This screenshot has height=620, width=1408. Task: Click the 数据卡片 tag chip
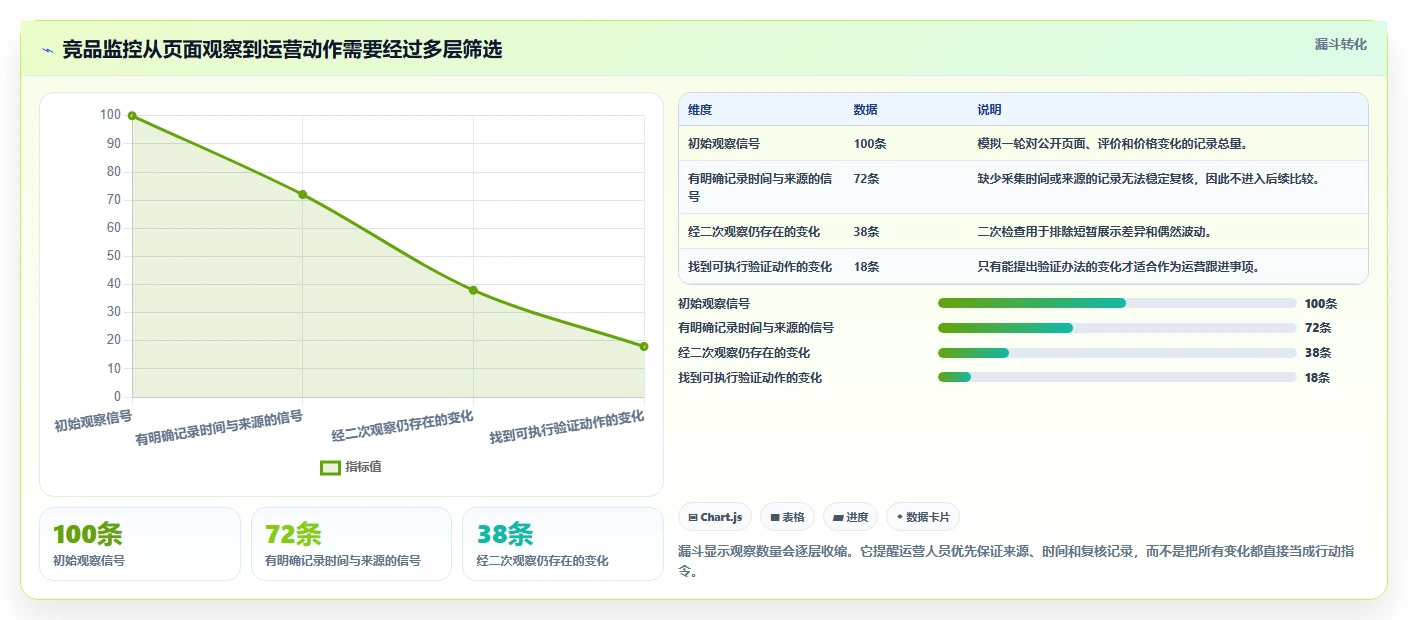pyautogui.click(x=923, y=517)
